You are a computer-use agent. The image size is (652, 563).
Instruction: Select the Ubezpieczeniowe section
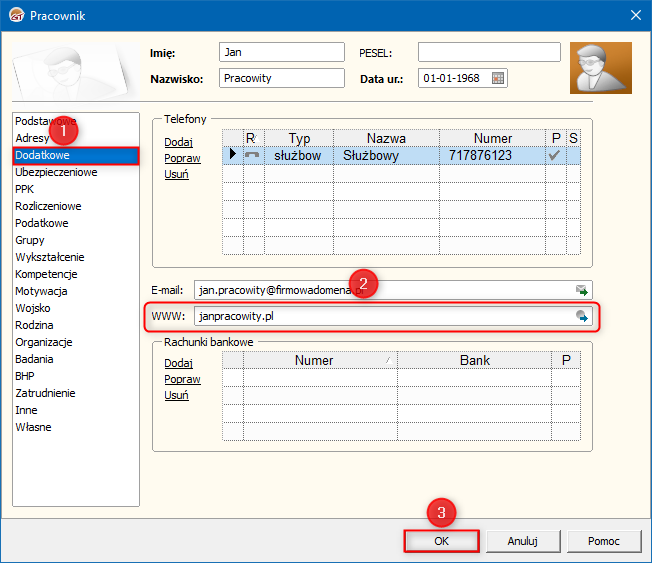(x=56, y=172)
